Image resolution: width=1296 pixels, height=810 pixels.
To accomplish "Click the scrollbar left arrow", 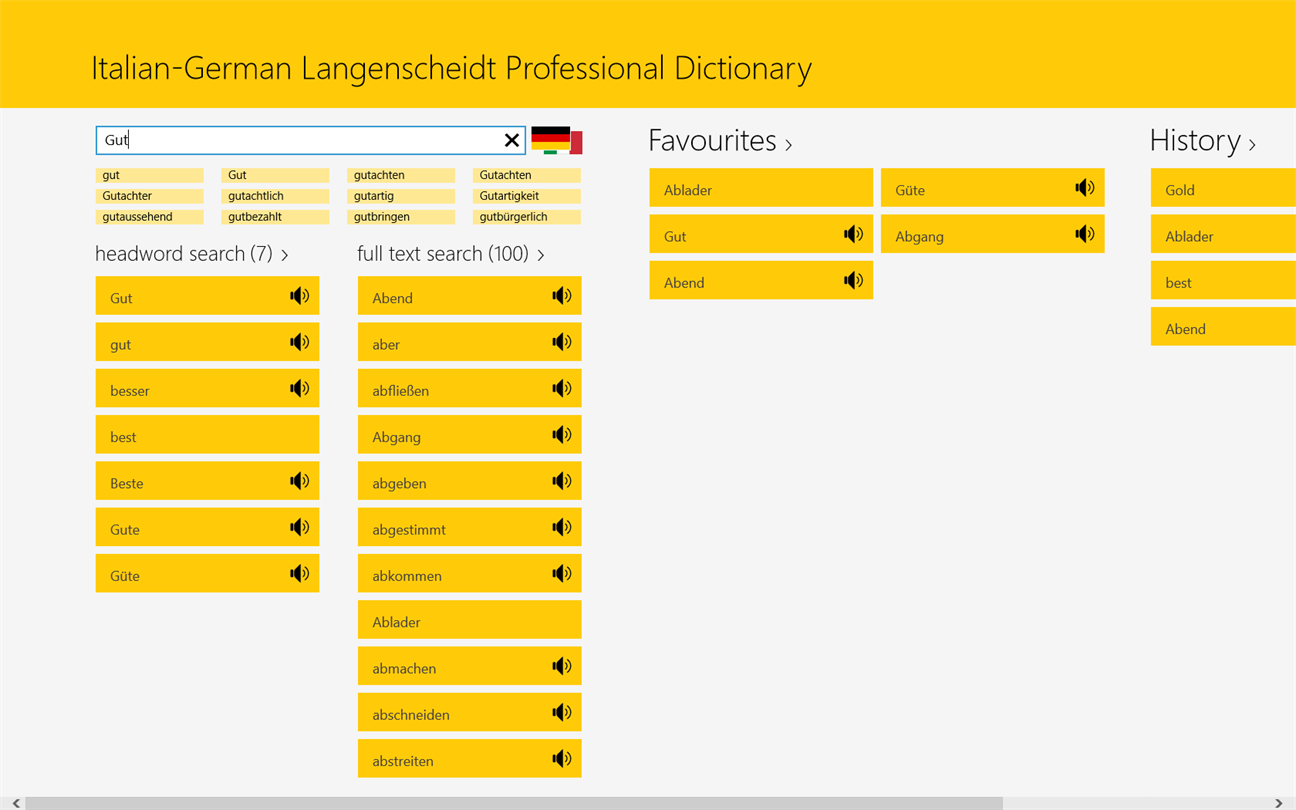I will click(16, 803).
